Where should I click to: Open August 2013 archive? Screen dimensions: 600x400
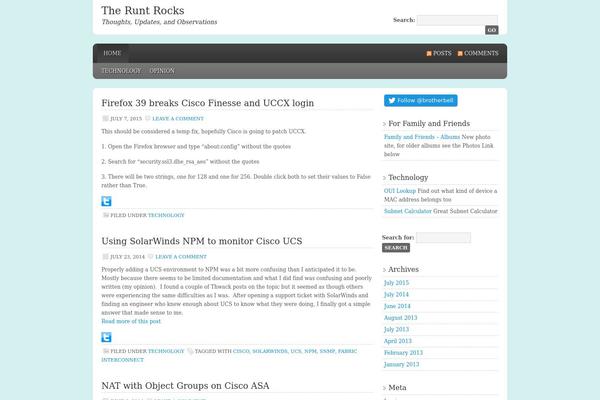coord(401,318)
